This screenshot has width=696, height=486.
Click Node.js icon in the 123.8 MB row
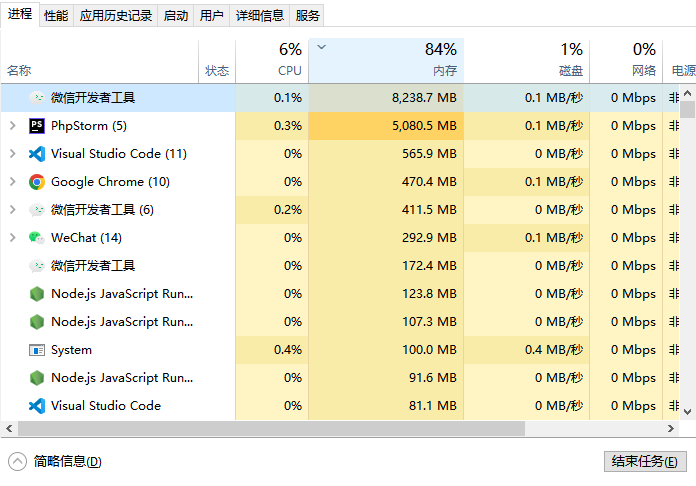[x=37, y=294]
